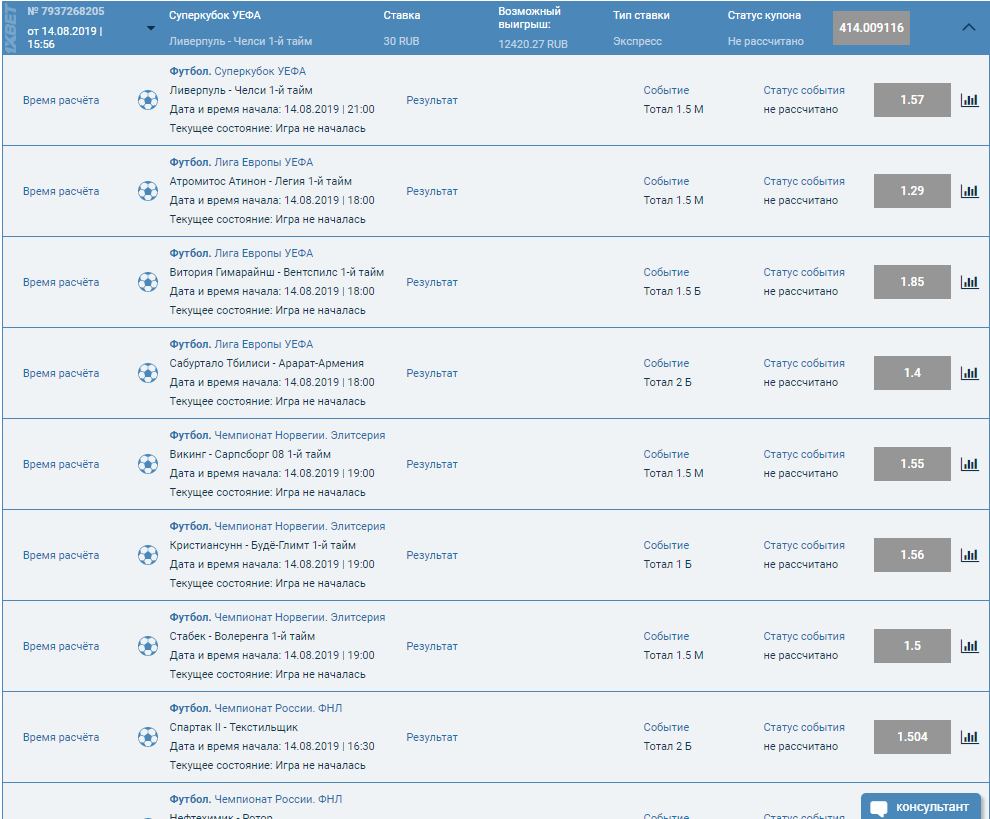The width and height of the screenshot is (990, 819).
Task: Click statistics chart icon beside 1.29 odds
Action: pyautogui.click(x=969, y=191)
